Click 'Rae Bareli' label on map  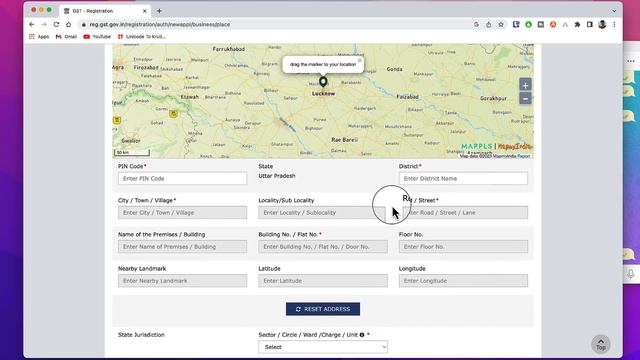coord(344,140)
